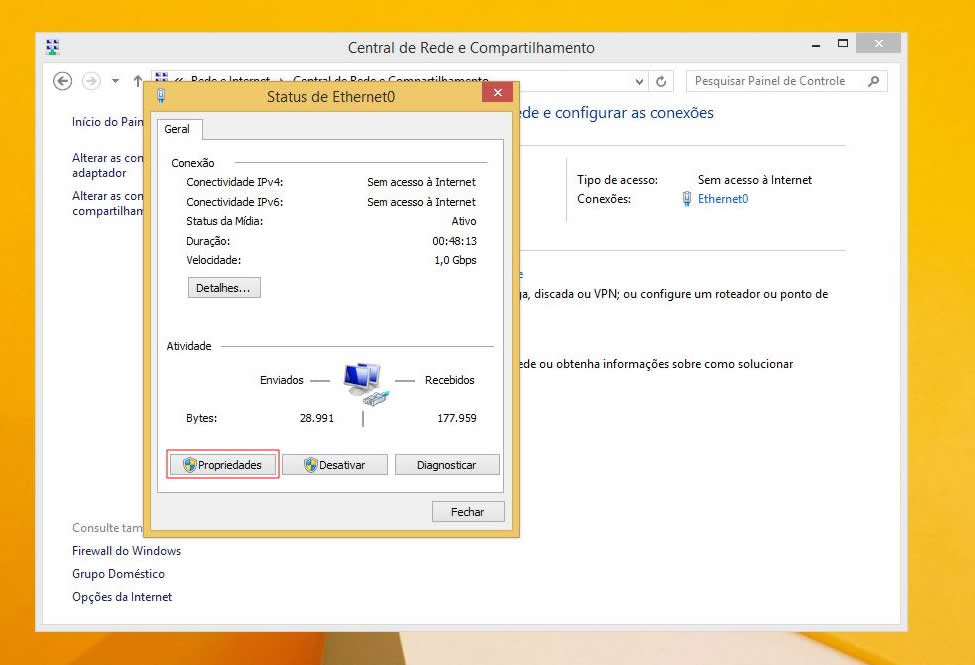
Task: Go up one folder level arrow
Action: pos(138,81)
